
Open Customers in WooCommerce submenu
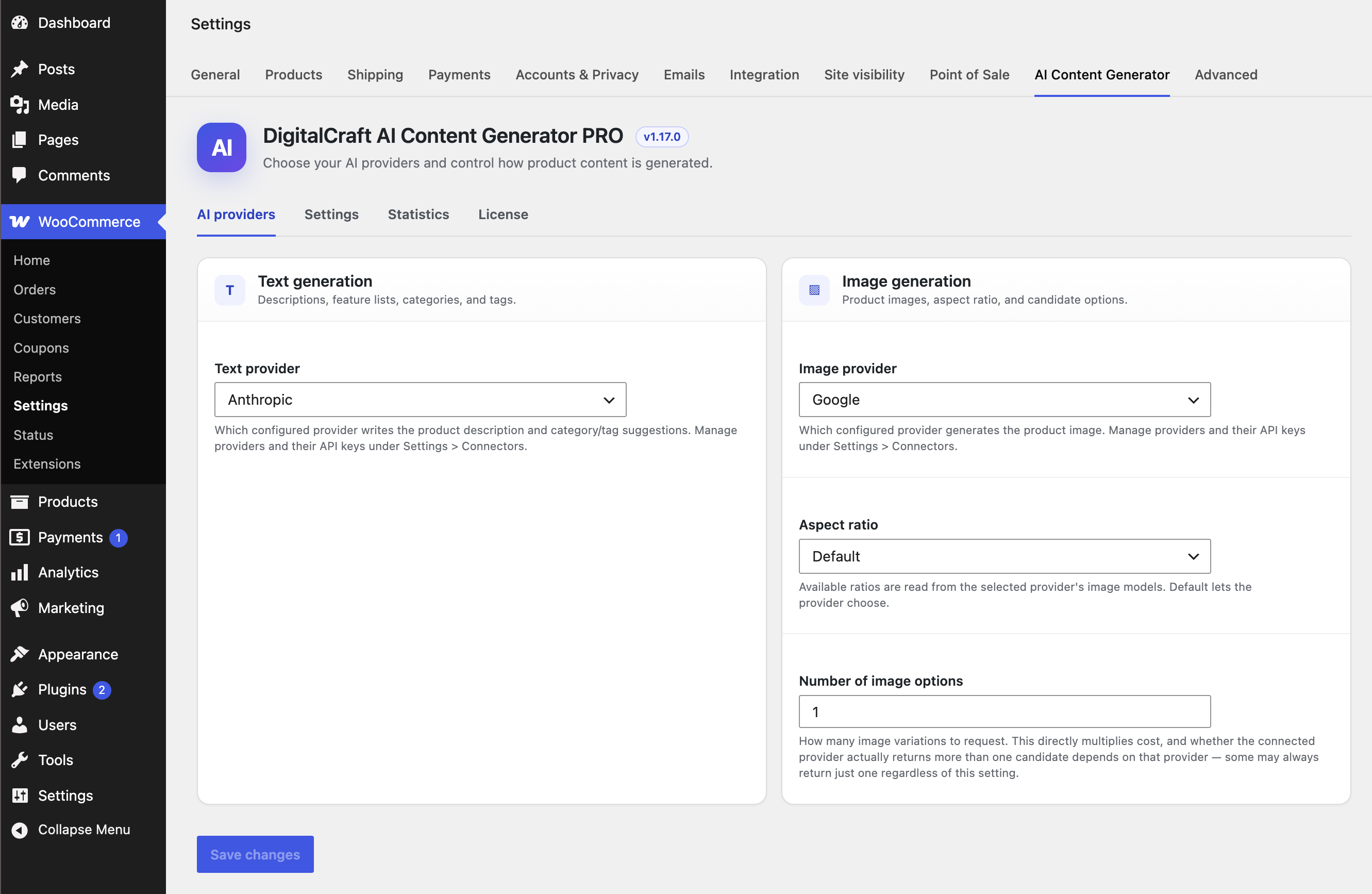coord(47,319)
